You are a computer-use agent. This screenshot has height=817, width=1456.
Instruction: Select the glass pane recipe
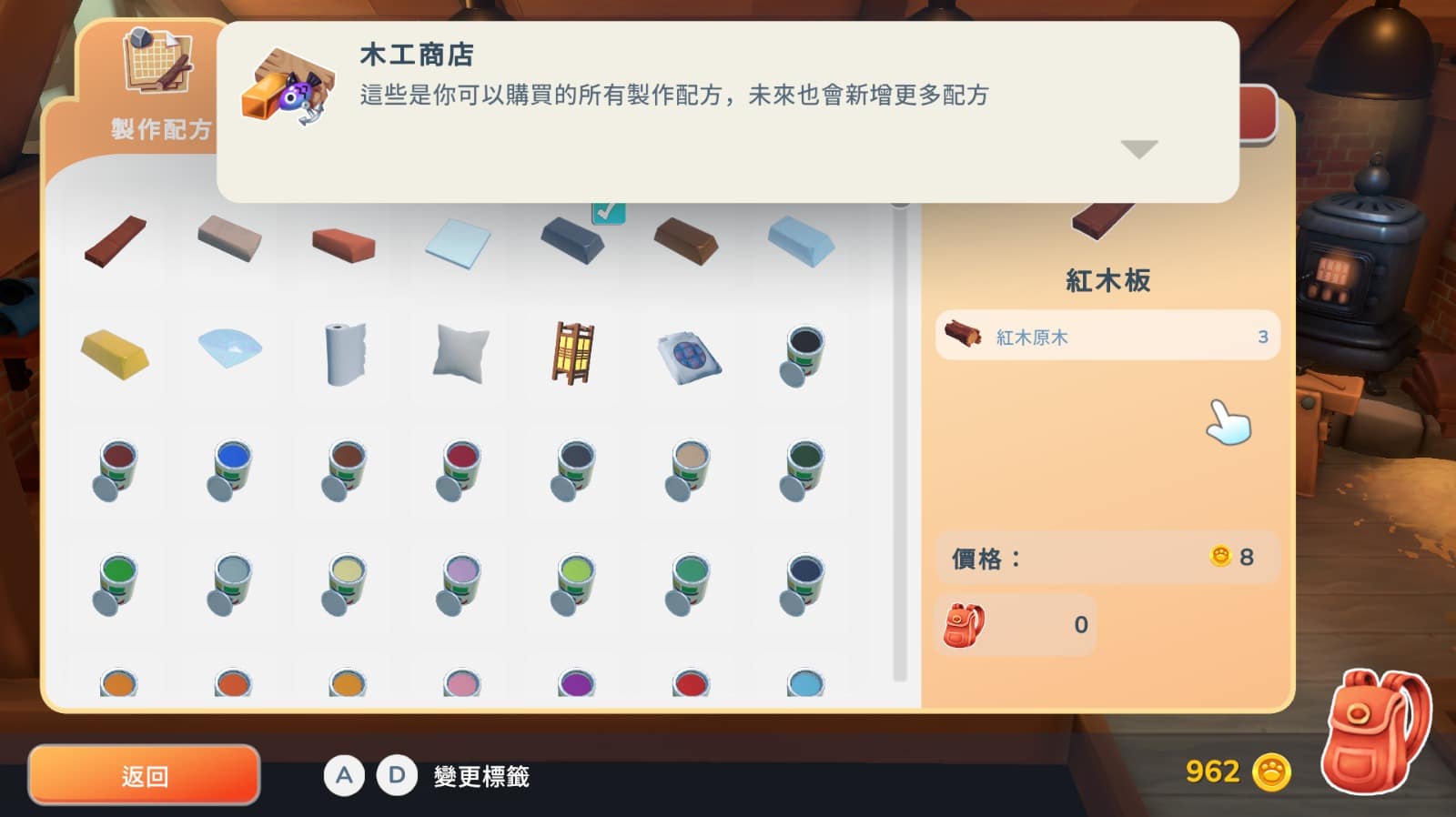459,243
